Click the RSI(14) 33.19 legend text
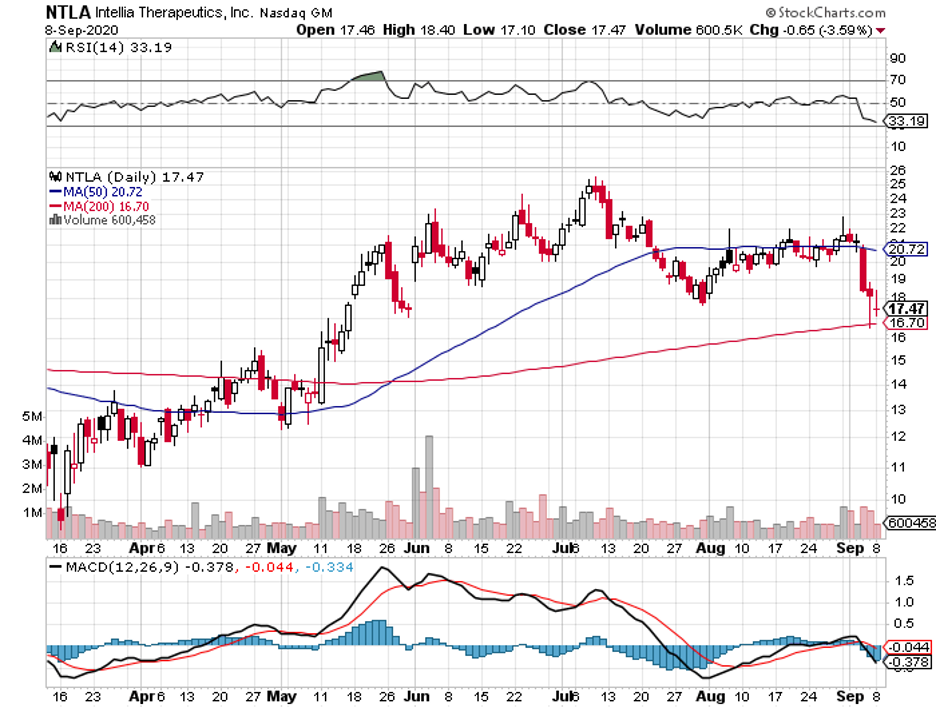Viewport: 936px width, 708px height. (x=118, y=47)
